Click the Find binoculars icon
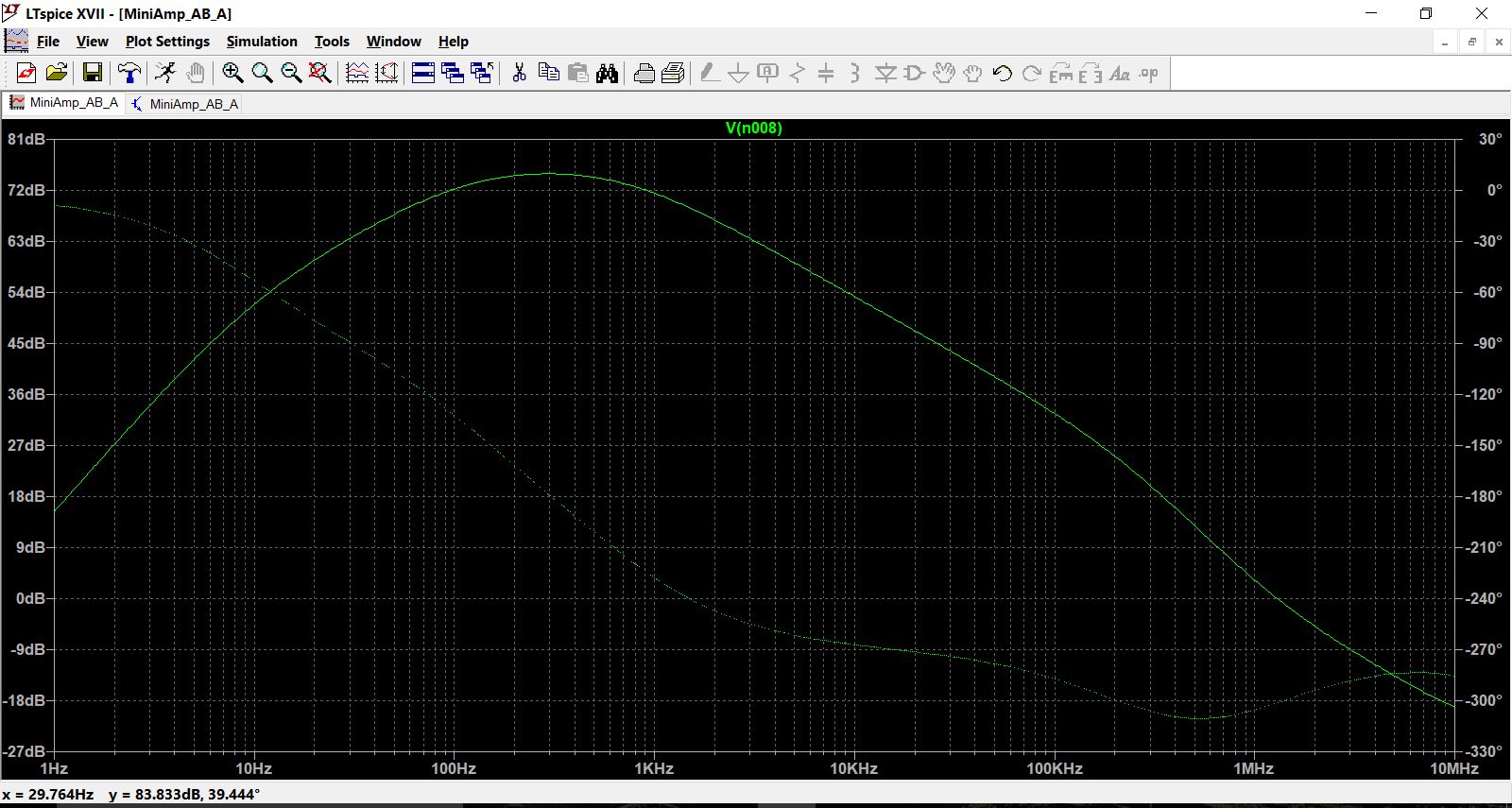The image size is (1512, 808). click(608, 73)
